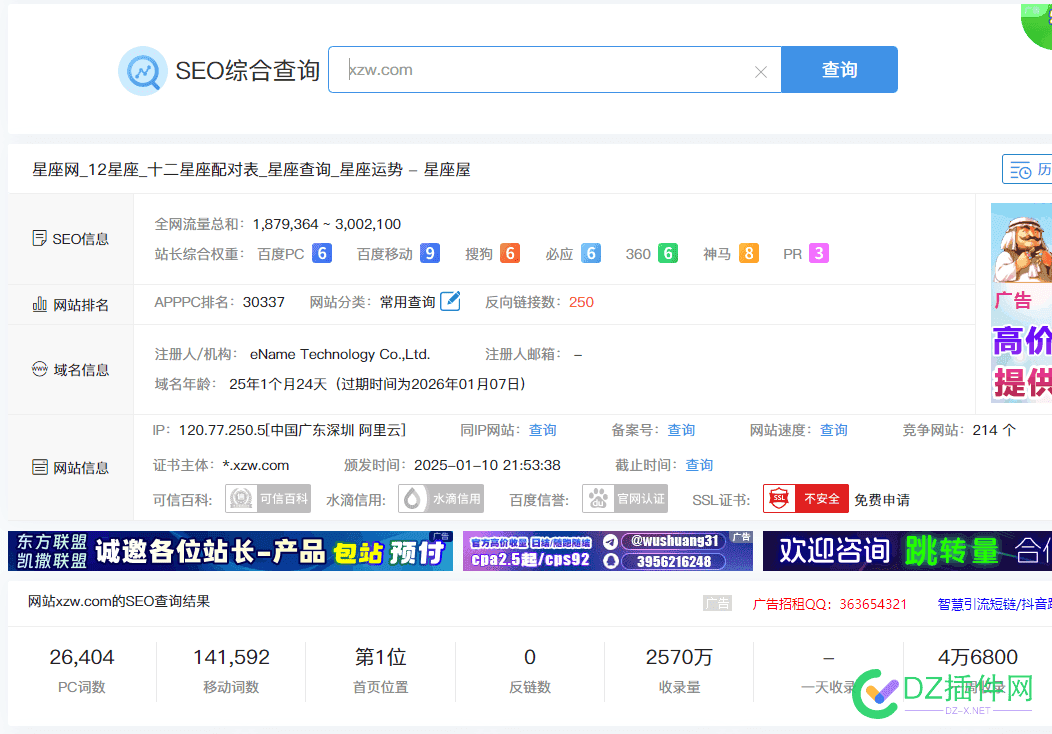
Task: Click the 域名信息 www icon
Action: point(40,369)
